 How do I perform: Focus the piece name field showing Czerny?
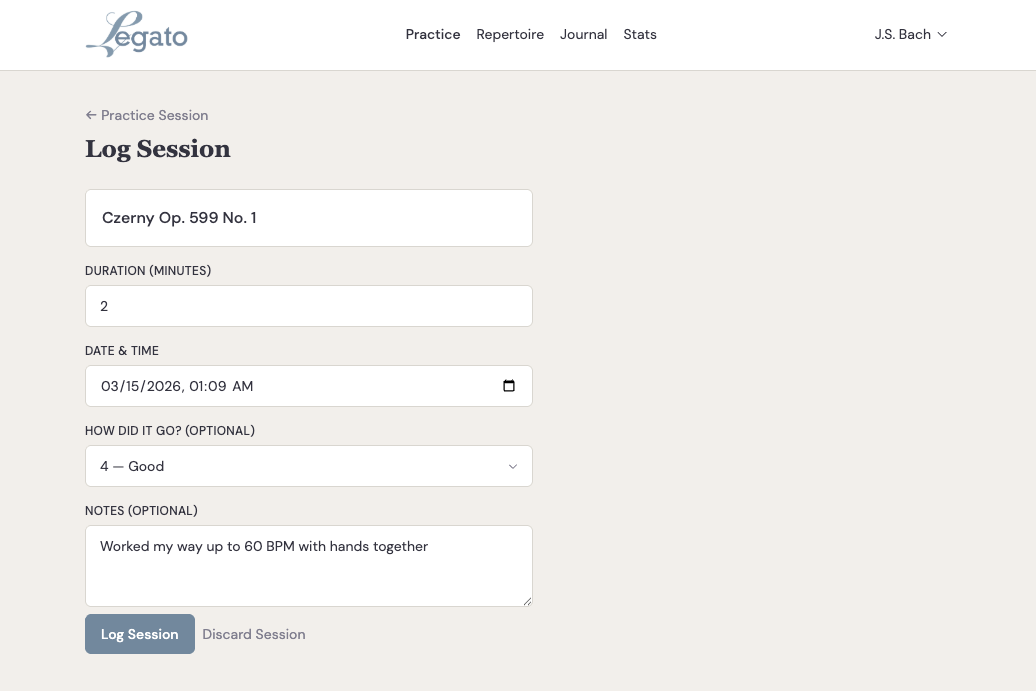(309, 217)
